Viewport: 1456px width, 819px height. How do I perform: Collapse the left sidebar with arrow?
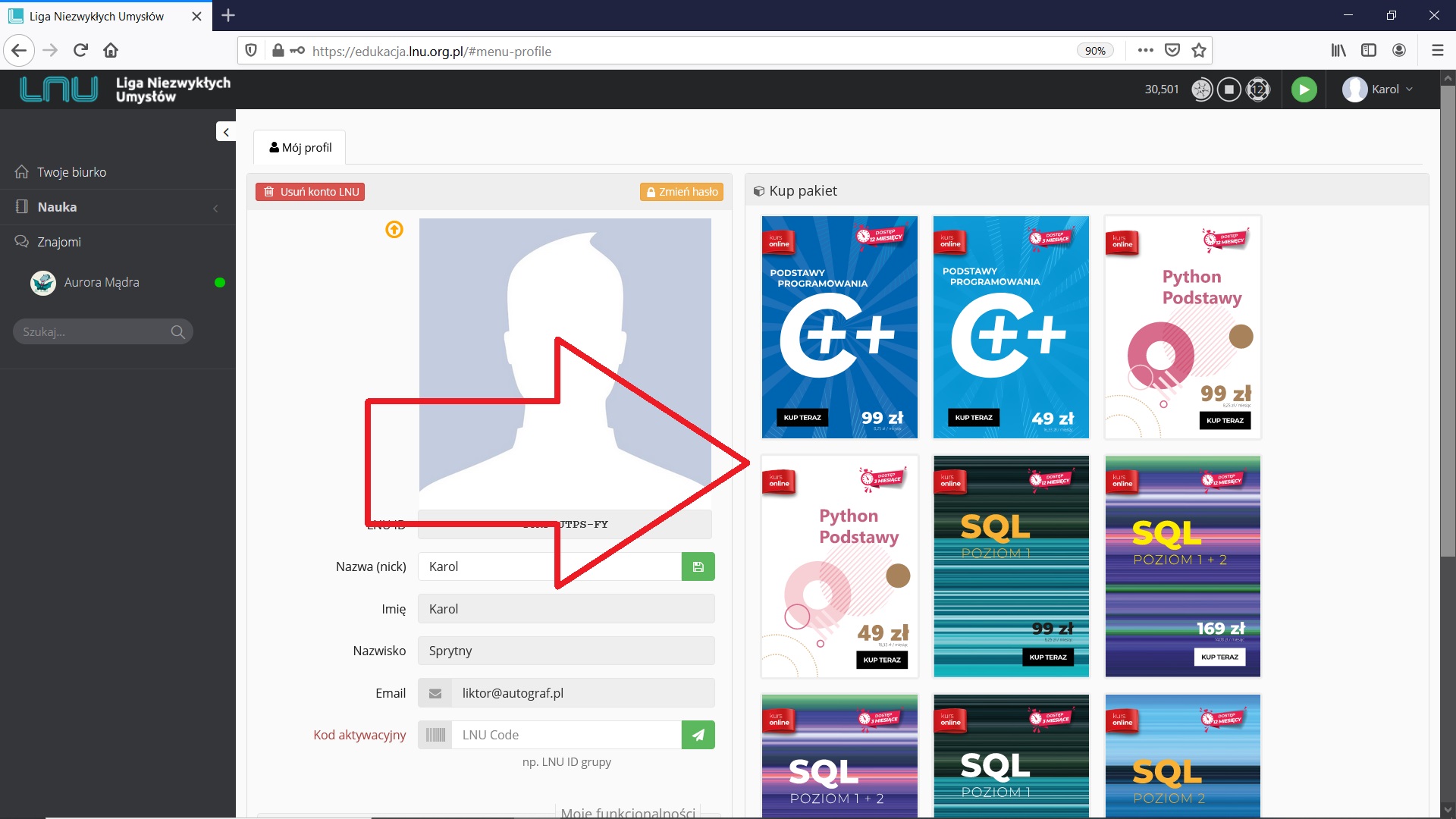click(226, 132)
